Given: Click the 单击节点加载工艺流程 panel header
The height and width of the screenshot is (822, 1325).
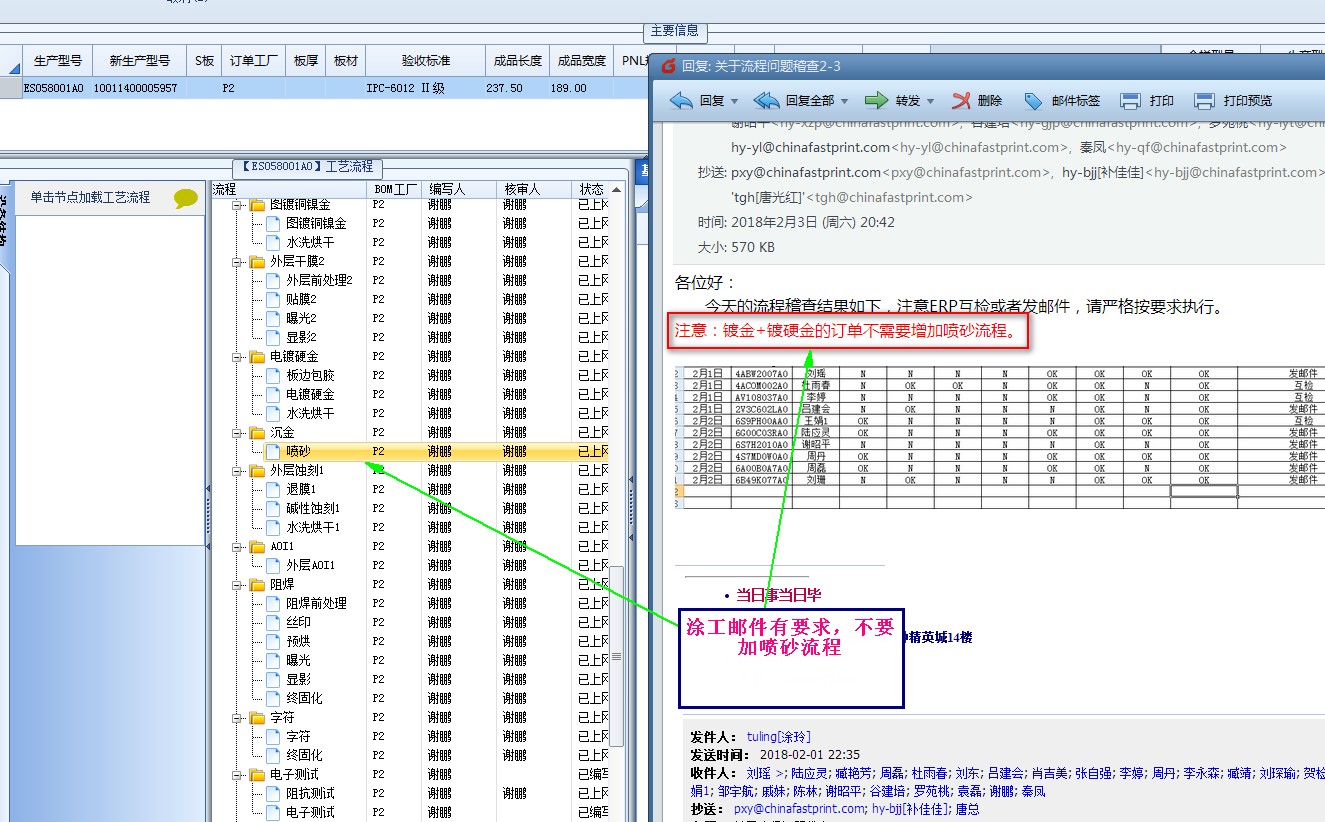Looking at the screenshot, I should (x=110, y=198).
